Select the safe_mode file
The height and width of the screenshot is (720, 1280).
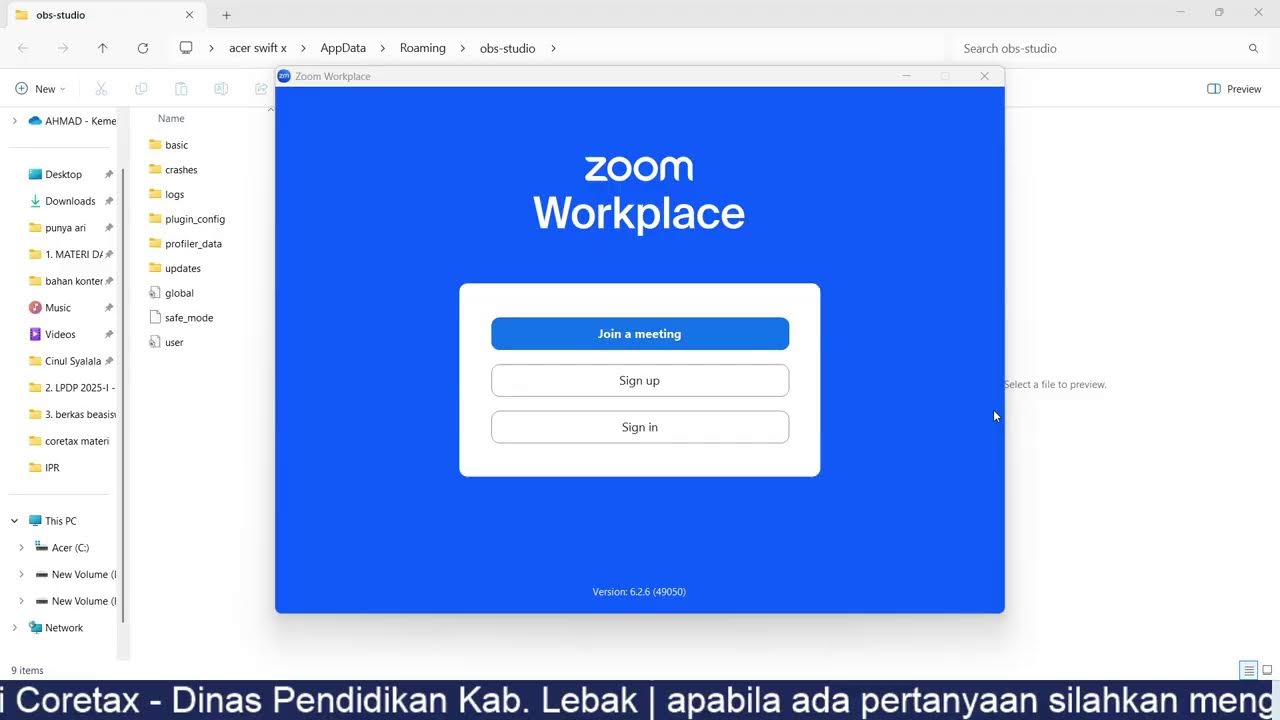pyautogui.click(x=189, y=318)
